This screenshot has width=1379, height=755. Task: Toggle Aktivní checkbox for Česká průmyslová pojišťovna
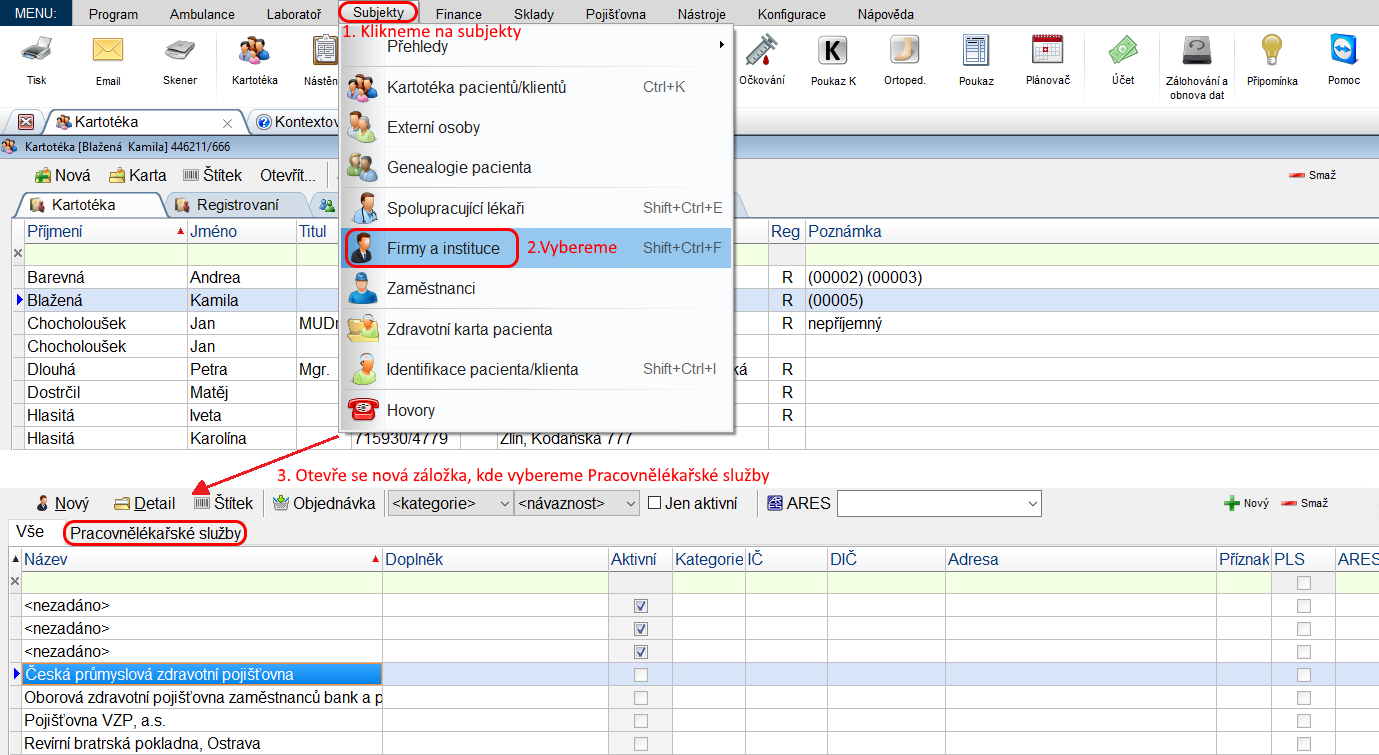pyautogui.click(x=641, y=675)
